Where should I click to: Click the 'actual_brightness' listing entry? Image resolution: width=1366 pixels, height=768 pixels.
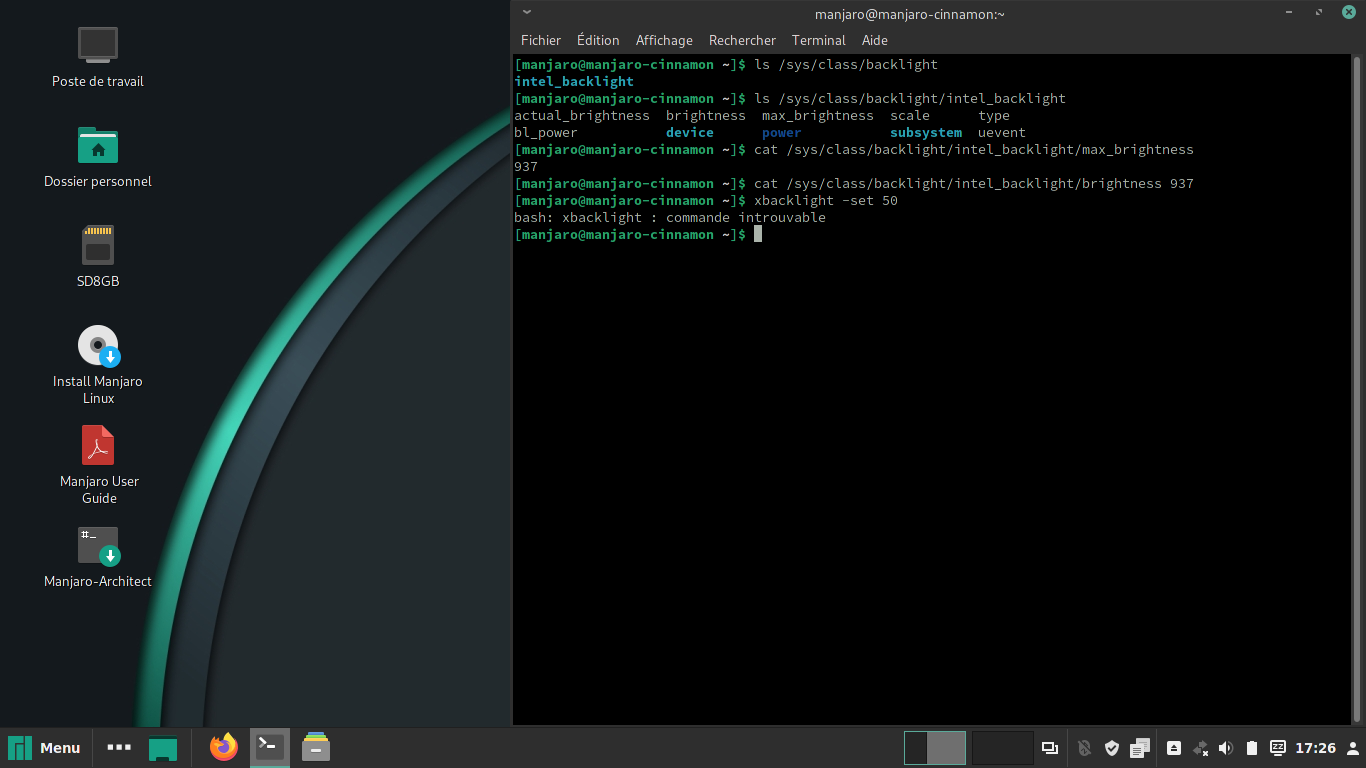[x=582, y=115]
